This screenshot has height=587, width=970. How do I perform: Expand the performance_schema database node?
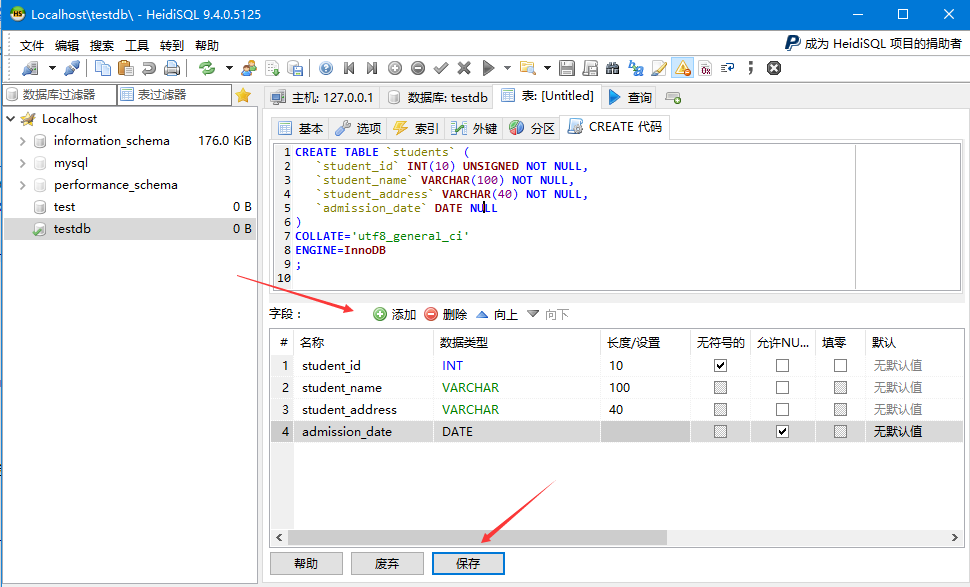pos(22,185)
